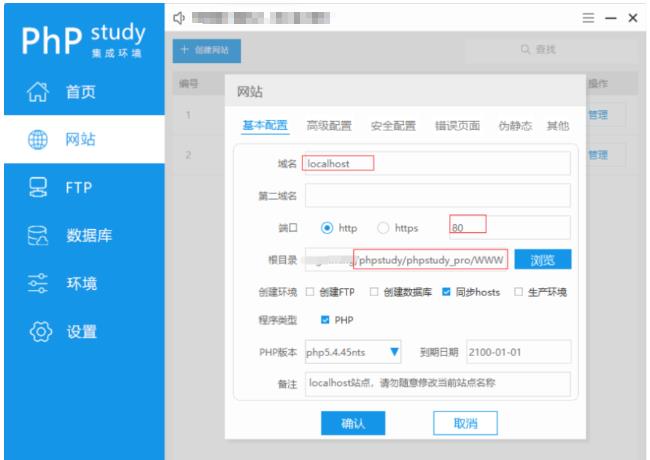
Task: Click the sliders icon beside 环境
Action: pyautogui.click(x=38, y=283)
